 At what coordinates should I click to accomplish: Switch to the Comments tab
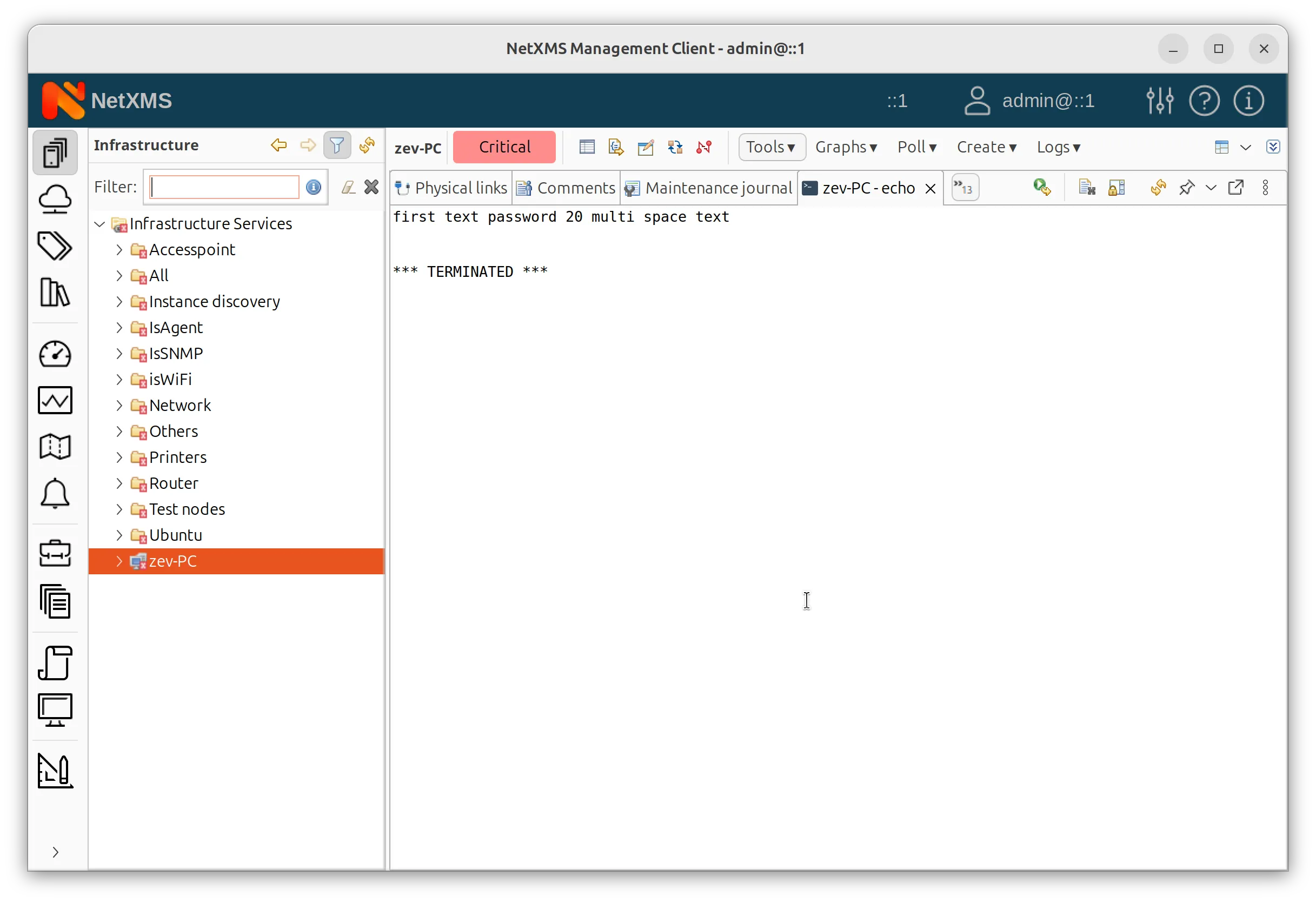tap(566, 188)
